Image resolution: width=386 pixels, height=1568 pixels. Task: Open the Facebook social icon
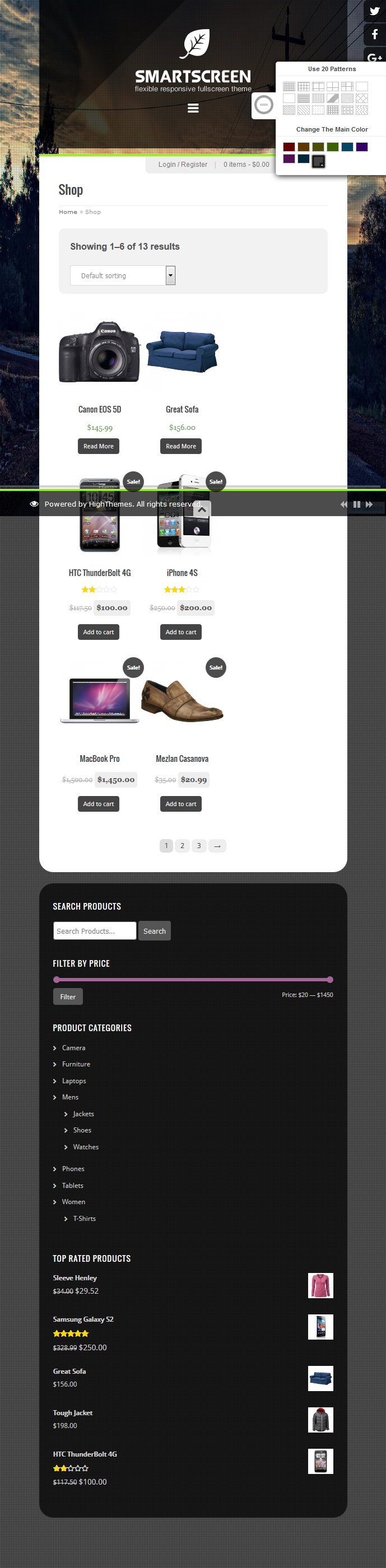(374, 34)
